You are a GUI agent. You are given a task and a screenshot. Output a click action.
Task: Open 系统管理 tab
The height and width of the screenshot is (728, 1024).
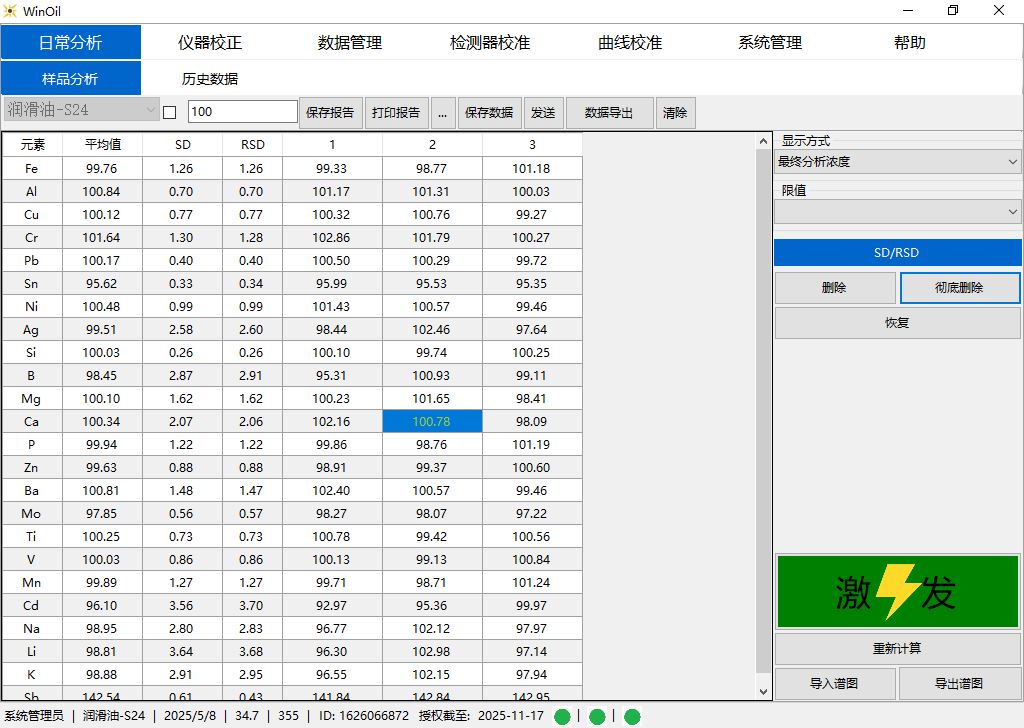click(770, 42)
